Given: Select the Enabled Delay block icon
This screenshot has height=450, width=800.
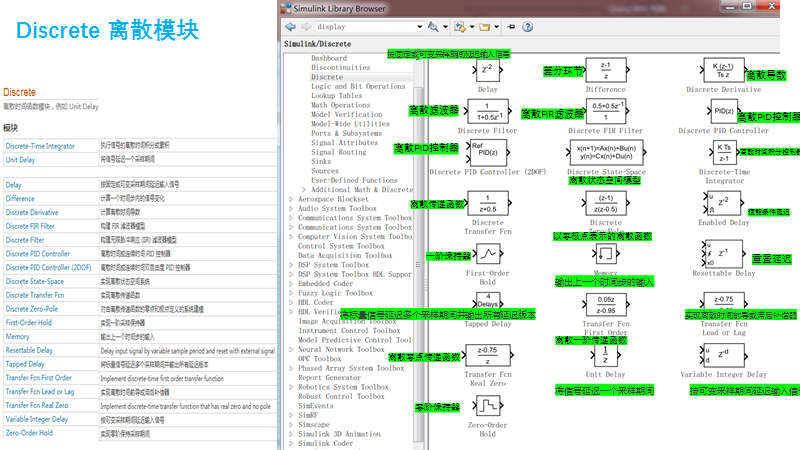Looking at the screenshot, I should pyautogui.click(x=722, y=203).
